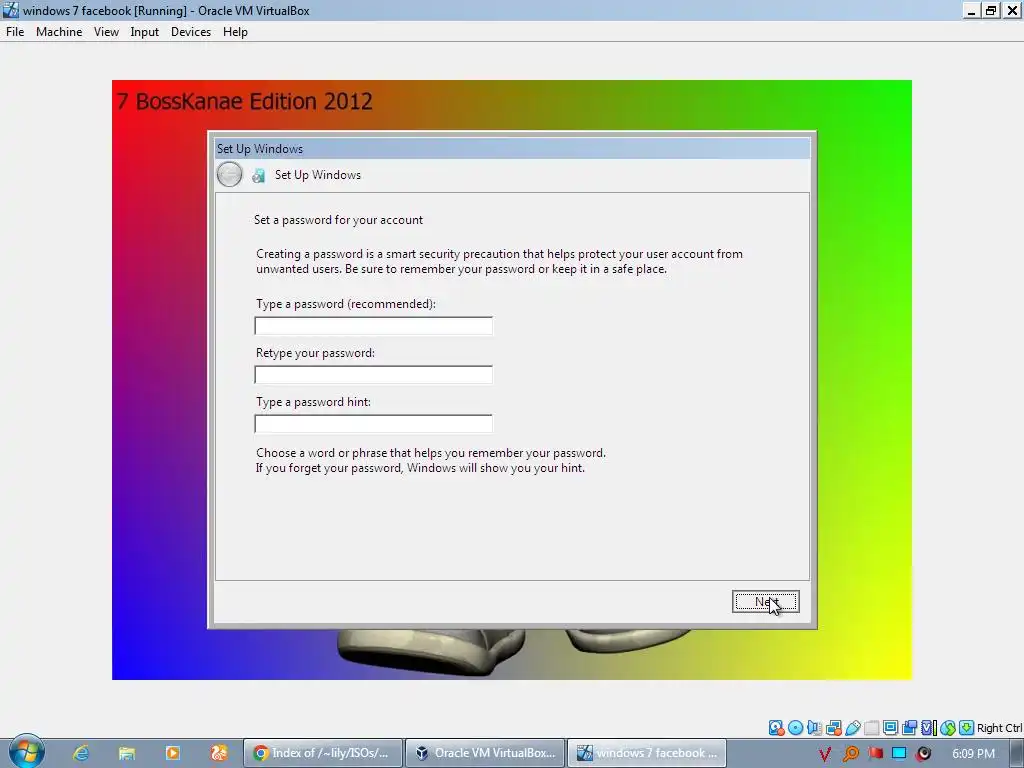Open the Input menu
The image size is (1024, 768).
click(144, 32)
